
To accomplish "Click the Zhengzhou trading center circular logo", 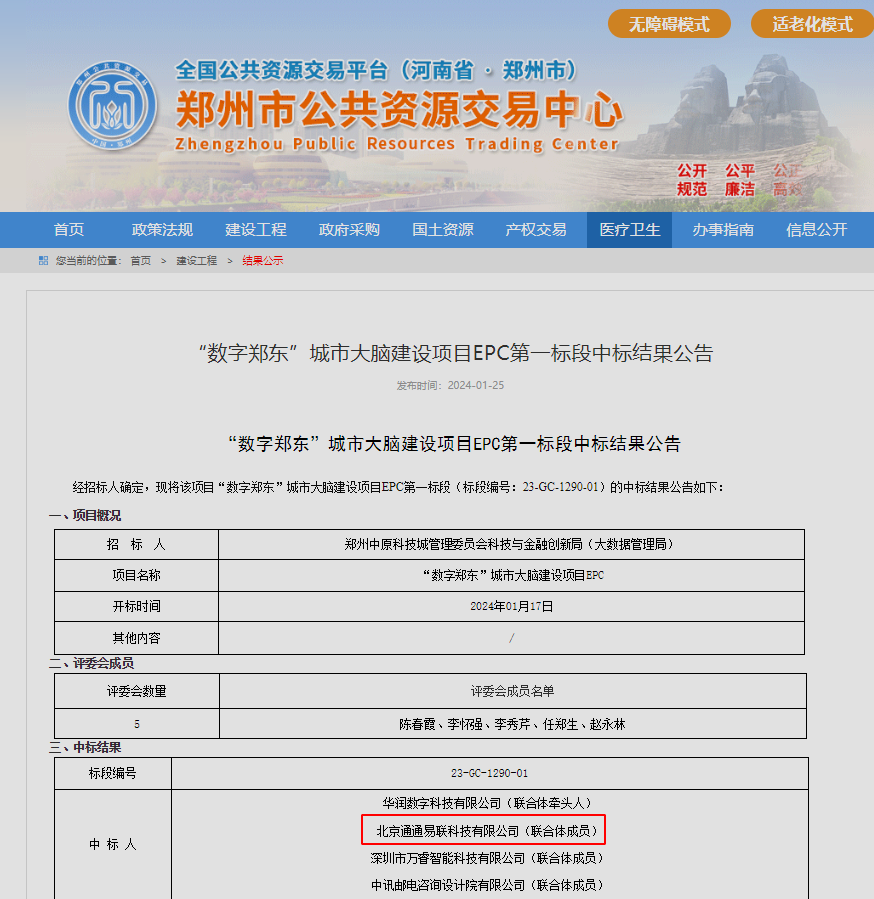I will point(112,108).
